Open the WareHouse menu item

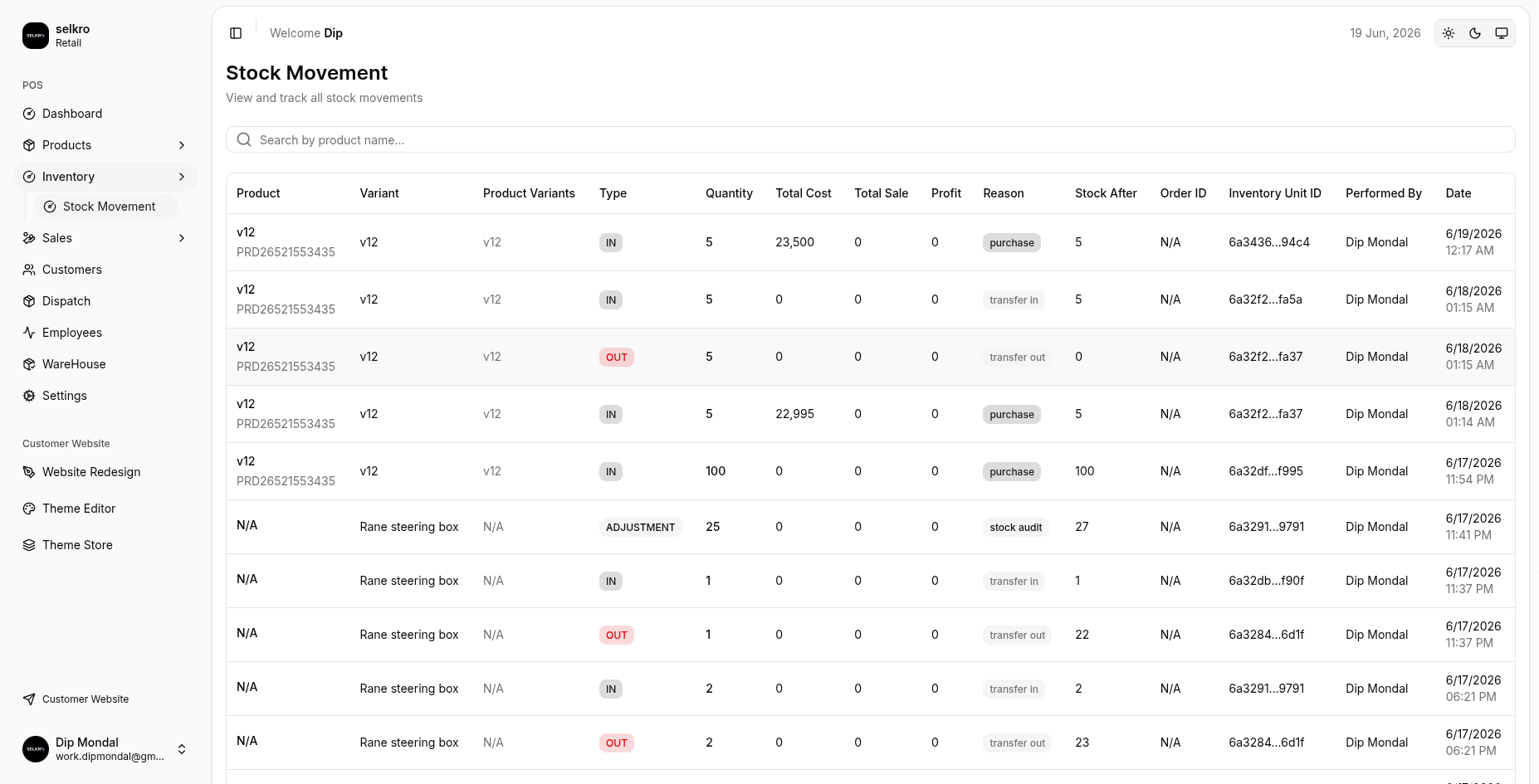105,364
